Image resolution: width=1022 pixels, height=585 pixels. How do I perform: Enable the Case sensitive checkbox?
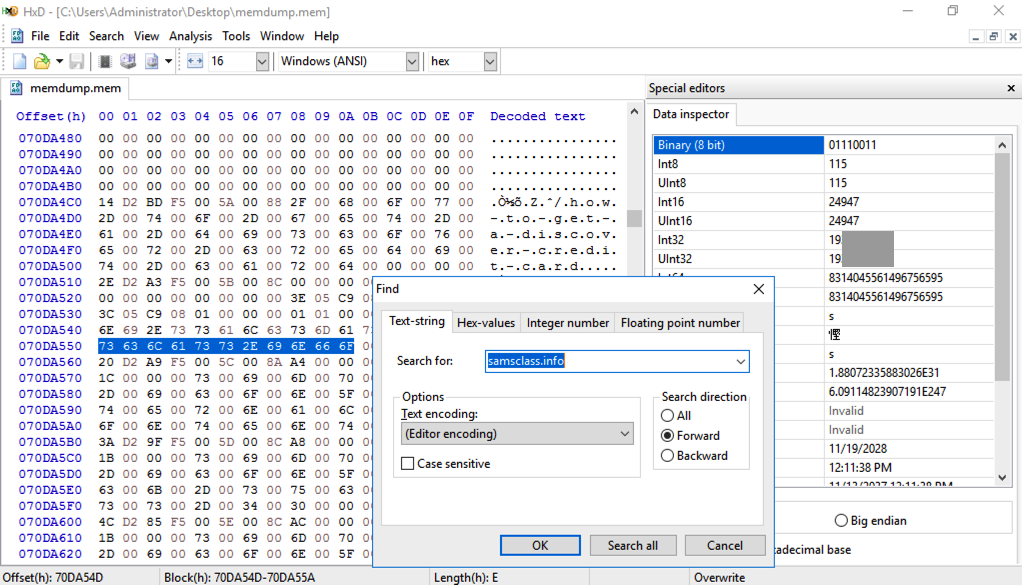pos(407,464)
